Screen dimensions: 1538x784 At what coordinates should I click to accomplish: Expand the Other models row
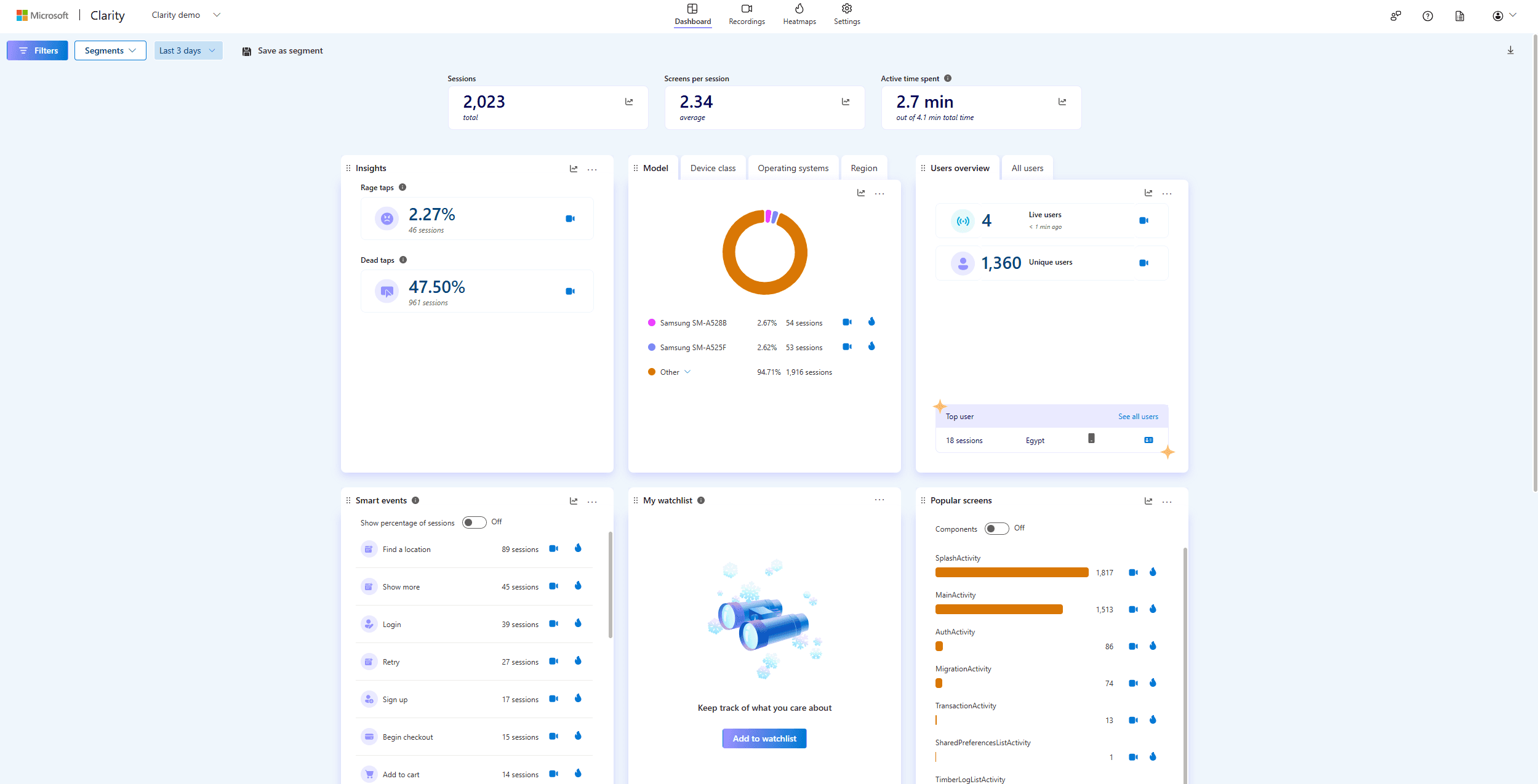687,372
